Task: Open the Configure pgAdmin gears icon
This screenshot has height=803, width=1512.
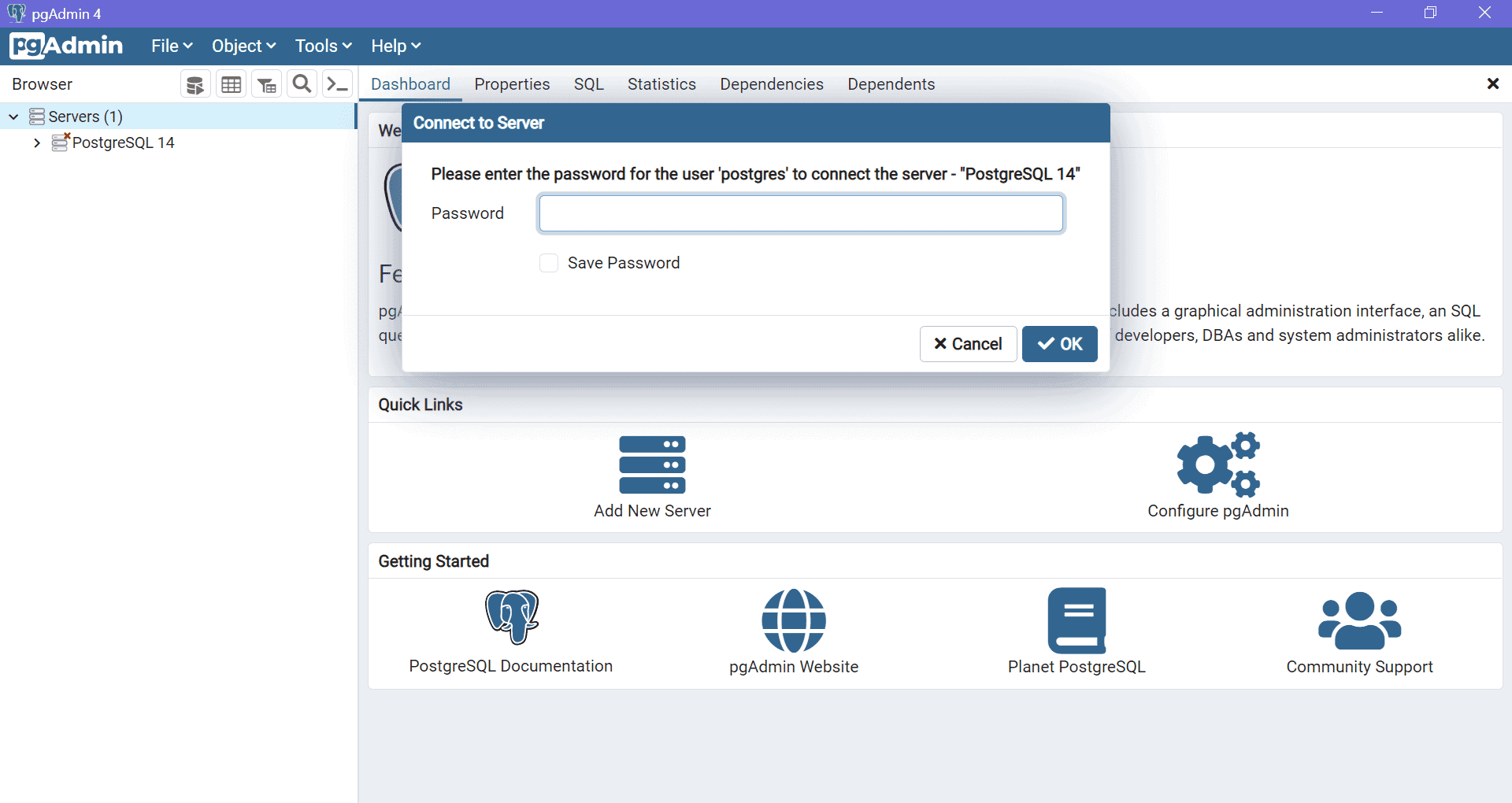Action: coord(1217,465)
